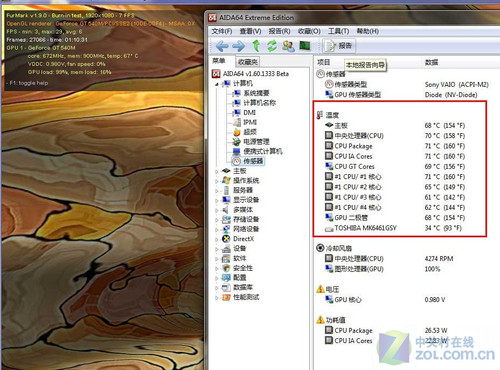Click the 数据库 database tree icon
500x370 pixels.
(x=226, y=287)
